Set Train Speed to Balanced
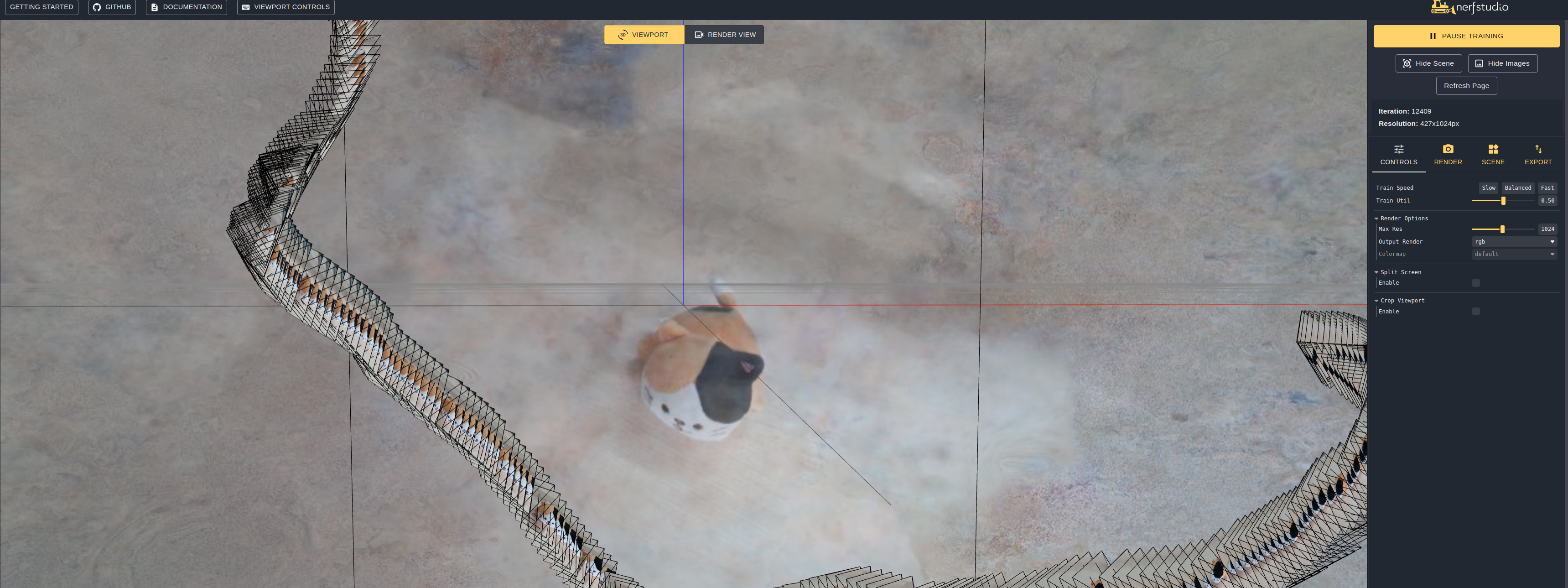The image size is (1568, 588). coord(1517,188)
